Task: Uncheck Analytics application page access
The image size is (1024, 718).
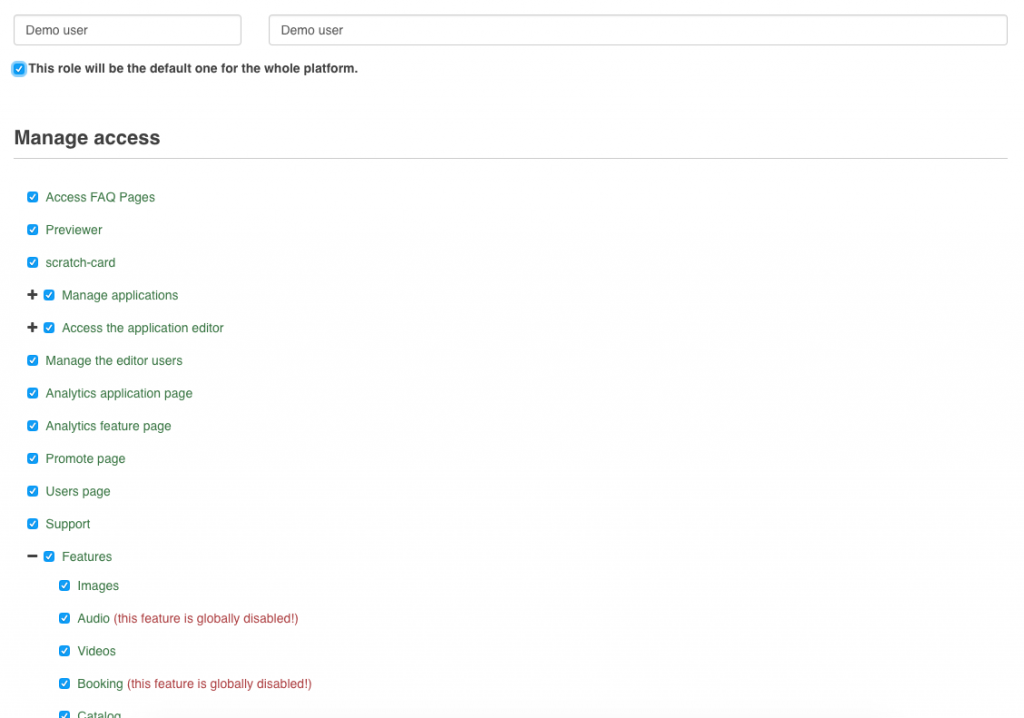Action: pyautogui.click(x=33, y=393)
